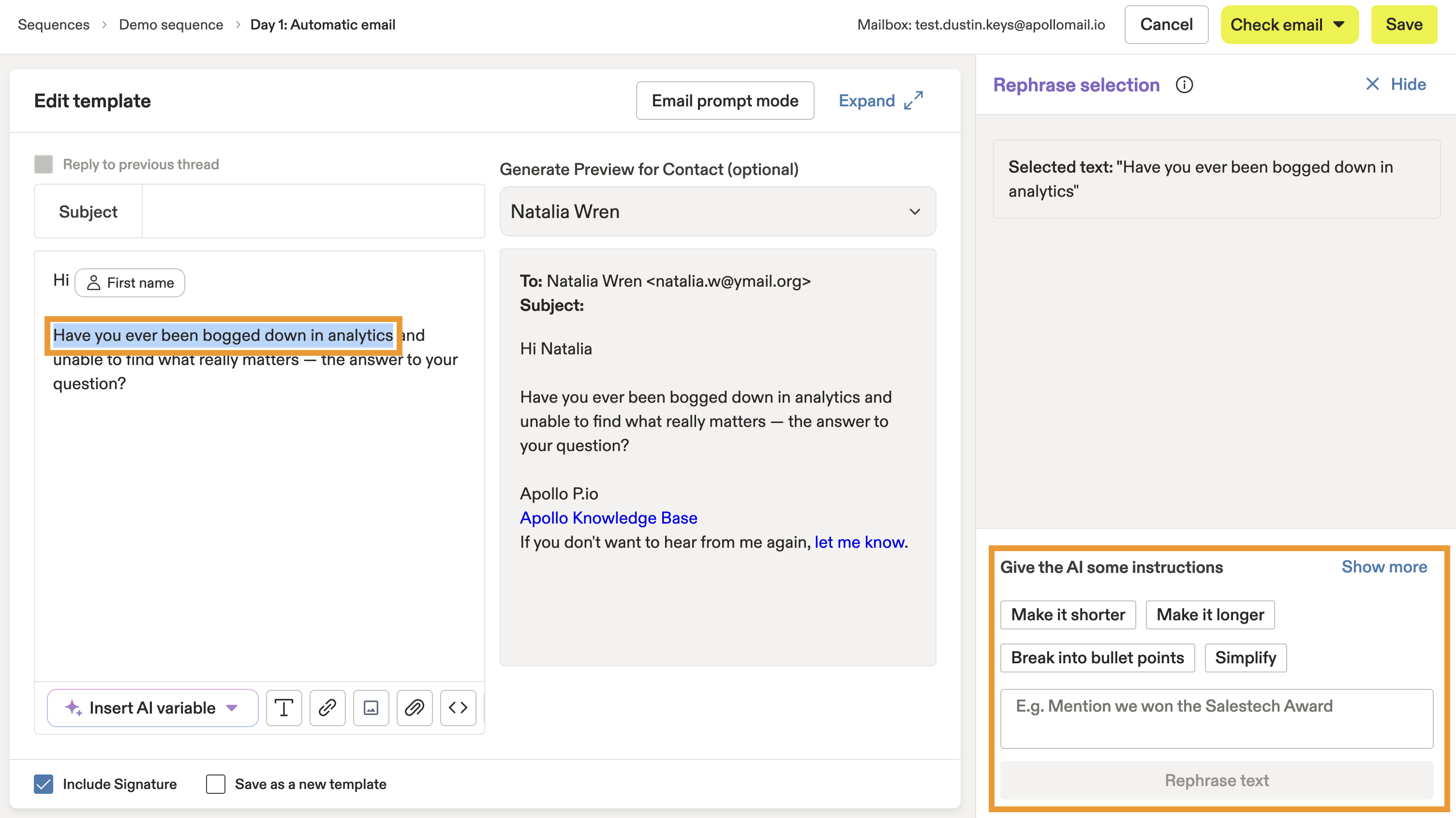Click the X icon to hide panel

[x=1372, y=84]
